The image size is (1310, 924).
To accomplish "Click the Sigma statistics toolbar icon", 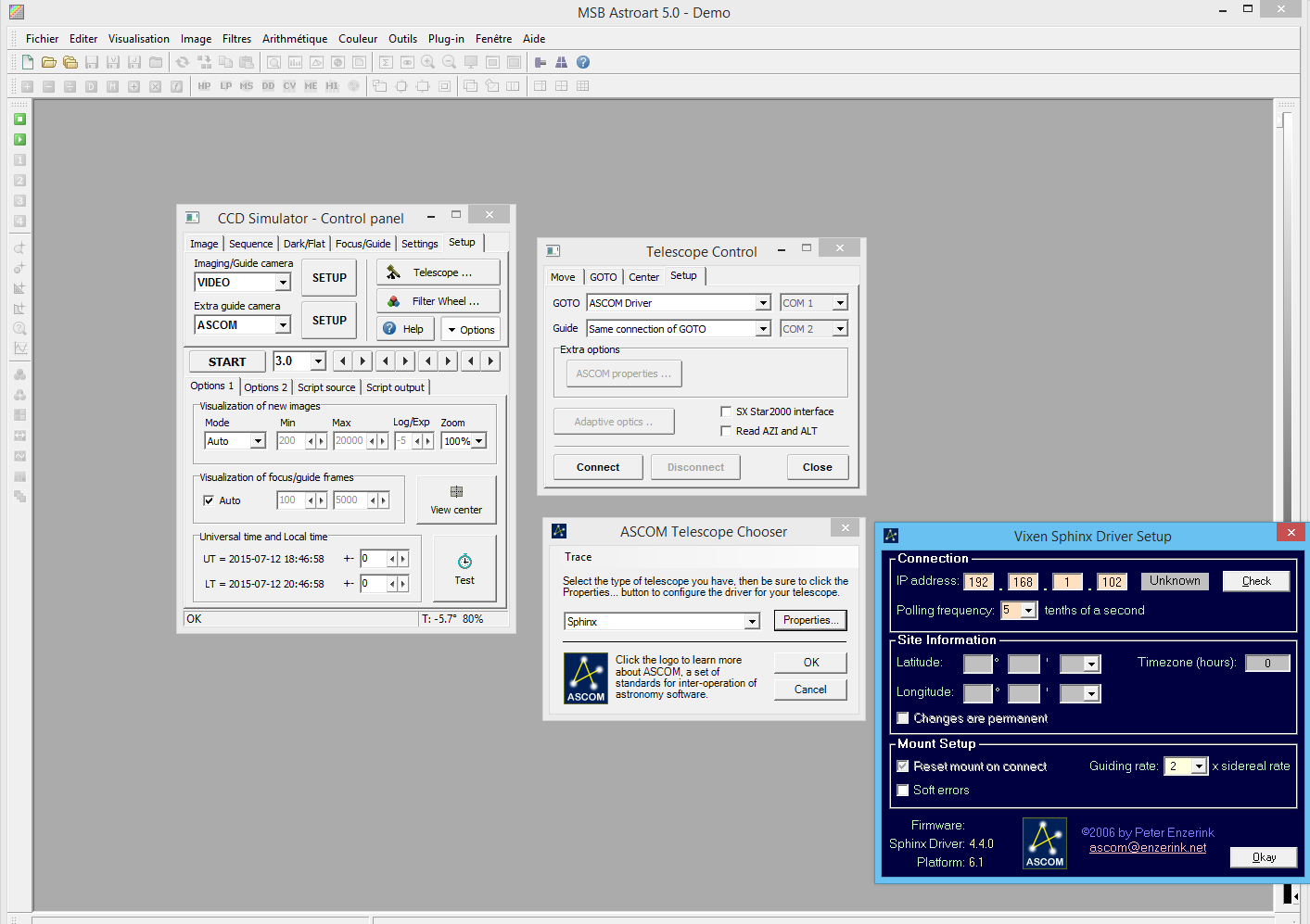I will 386,62.
